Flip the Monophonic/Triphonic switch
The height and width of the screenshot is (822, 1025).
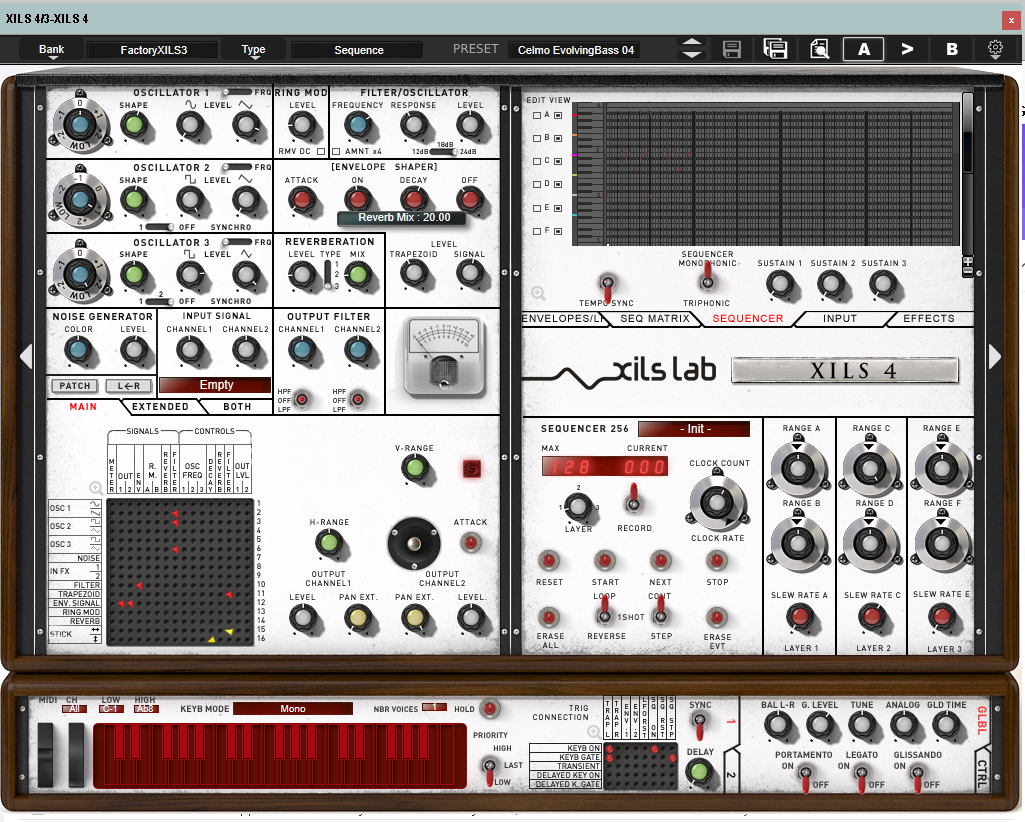(707, 278)
